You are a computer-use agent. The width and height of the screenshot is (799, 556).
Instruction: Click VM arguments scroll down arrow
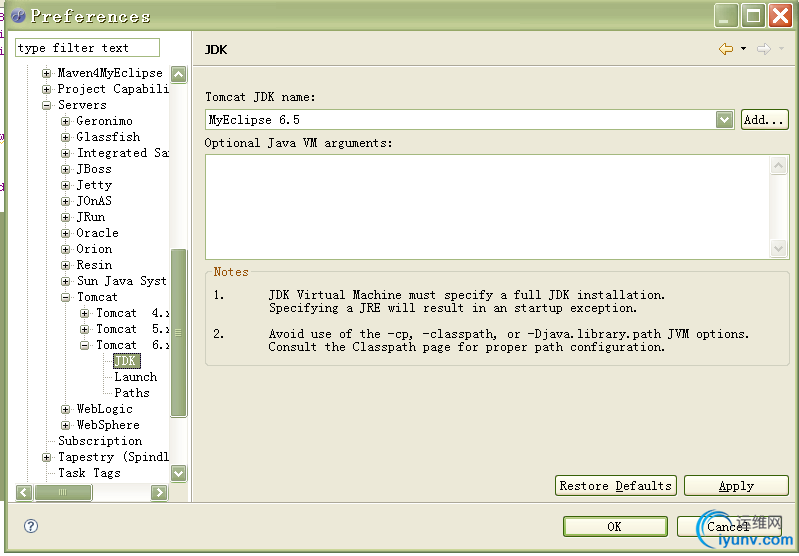coord(778,249)
